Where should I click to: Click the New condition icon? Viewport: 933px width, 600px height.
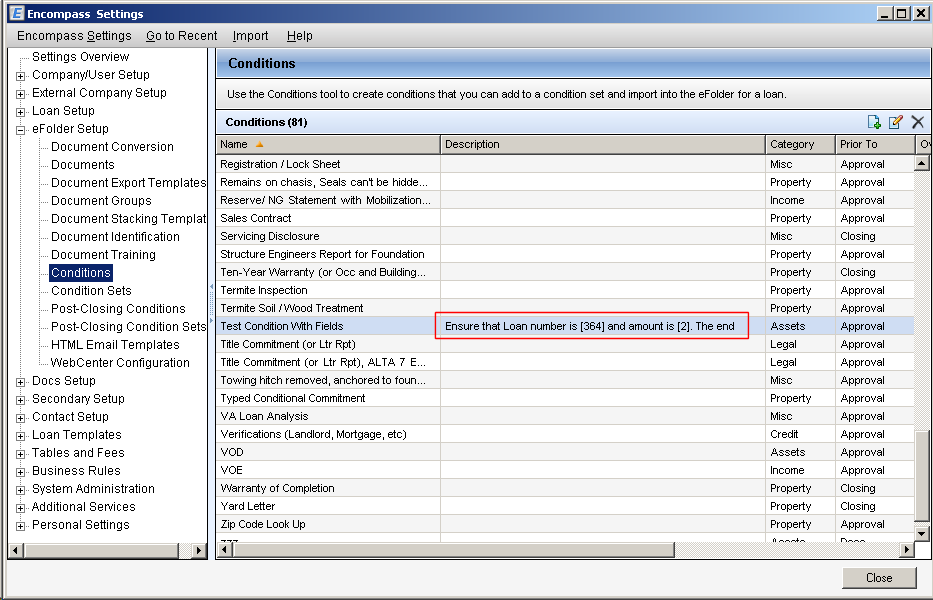pos(874,122)
